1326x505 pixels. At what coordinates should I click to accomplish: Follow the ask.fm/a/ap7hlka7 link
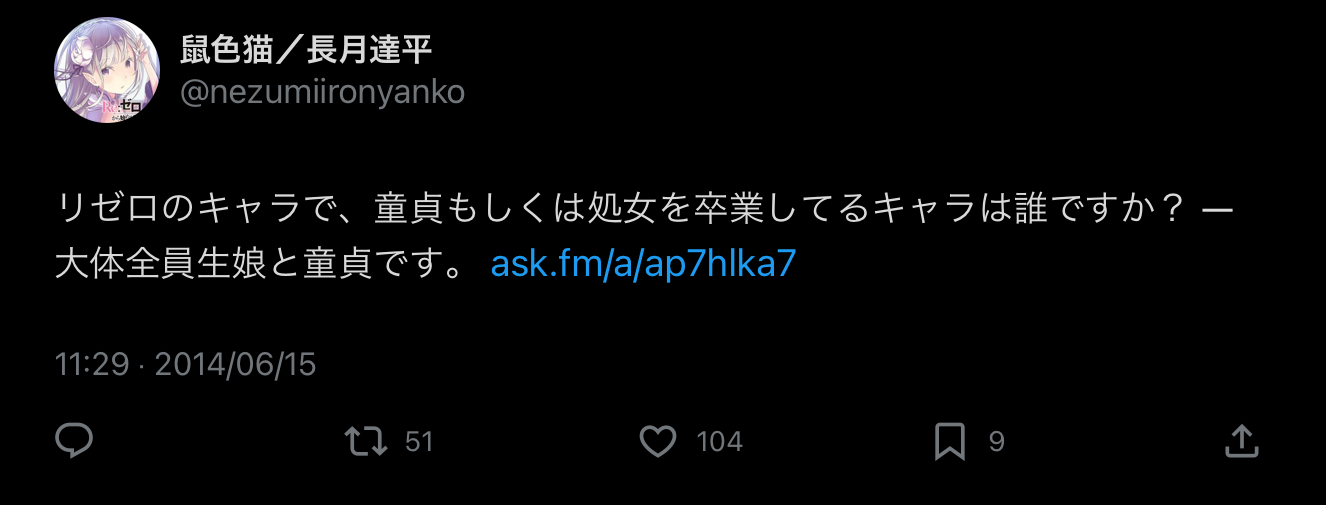click(643, 264)
